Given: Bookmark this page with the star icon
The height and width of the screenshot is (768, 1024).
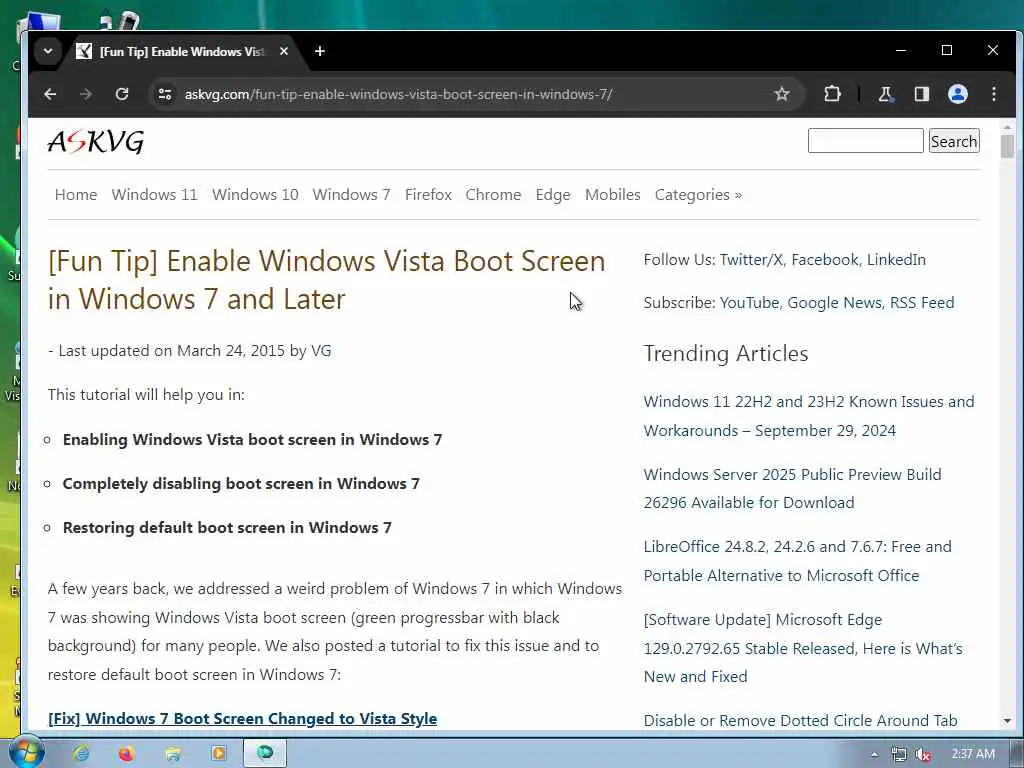Looking at the screenshot, I should point(782,94).
